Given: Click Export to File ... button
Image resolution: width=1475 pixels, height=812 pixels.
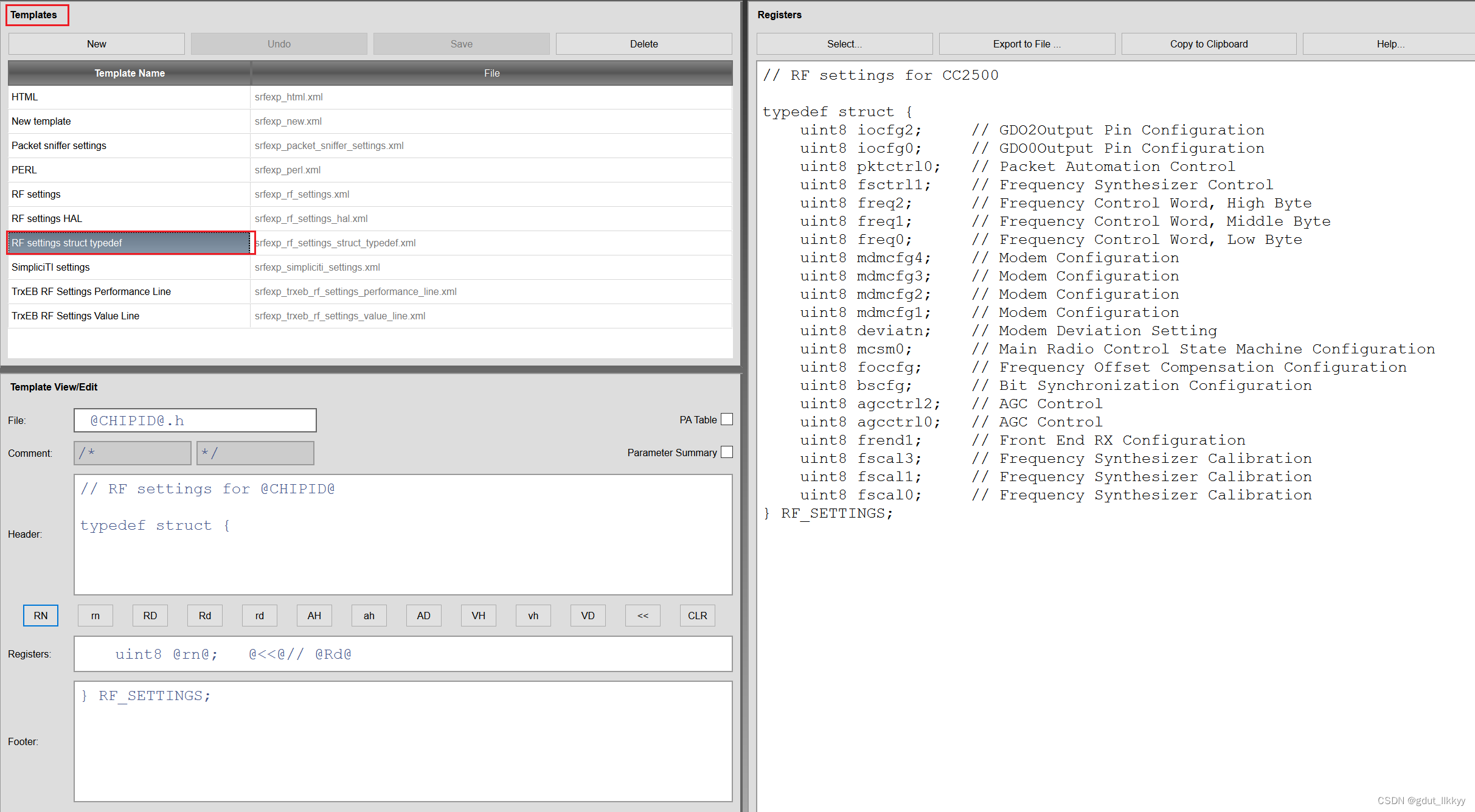Looking at the screenshot, I should tap(1027, 44).
